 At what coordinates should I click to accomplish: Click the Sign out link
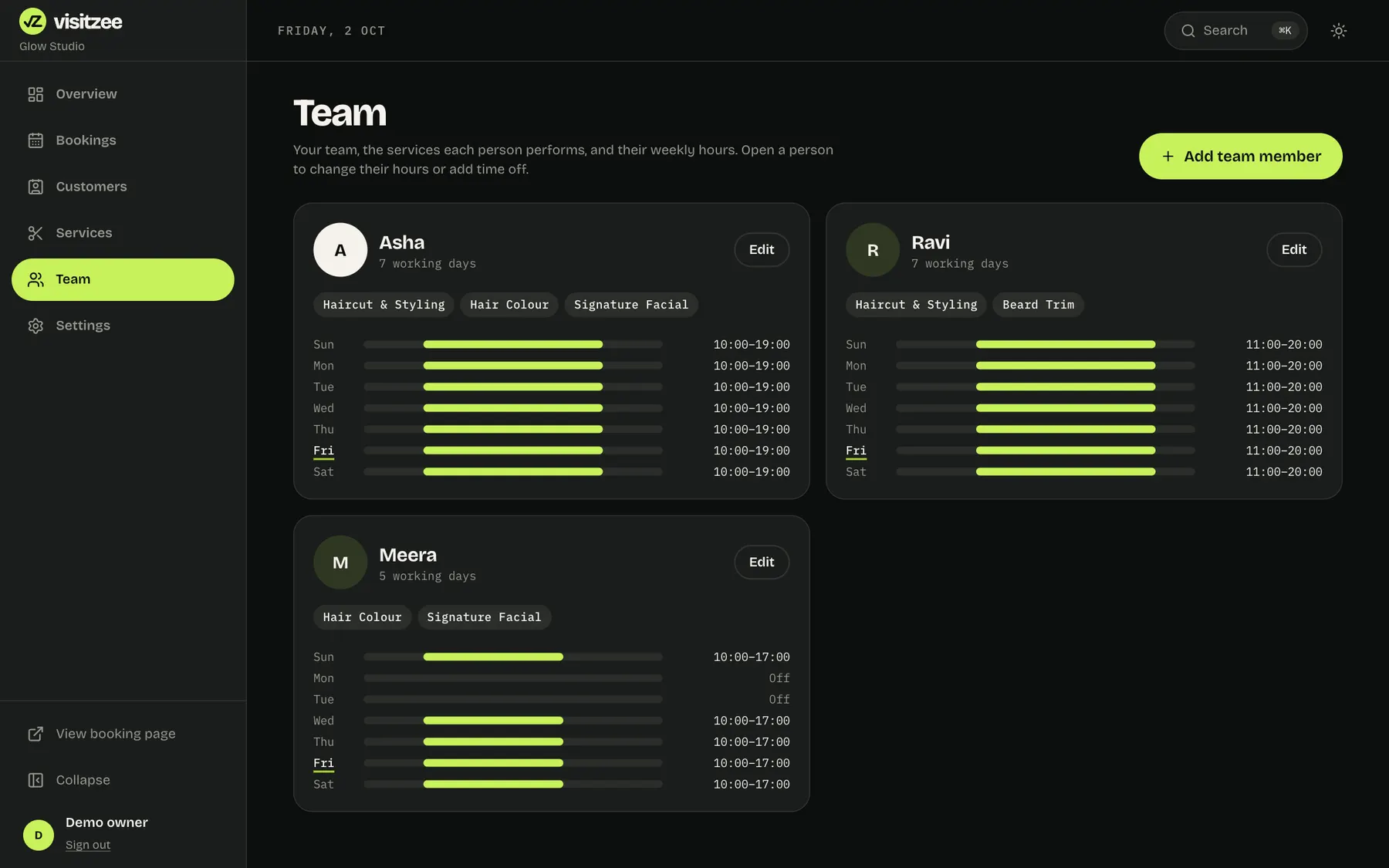tap(88, 845)
